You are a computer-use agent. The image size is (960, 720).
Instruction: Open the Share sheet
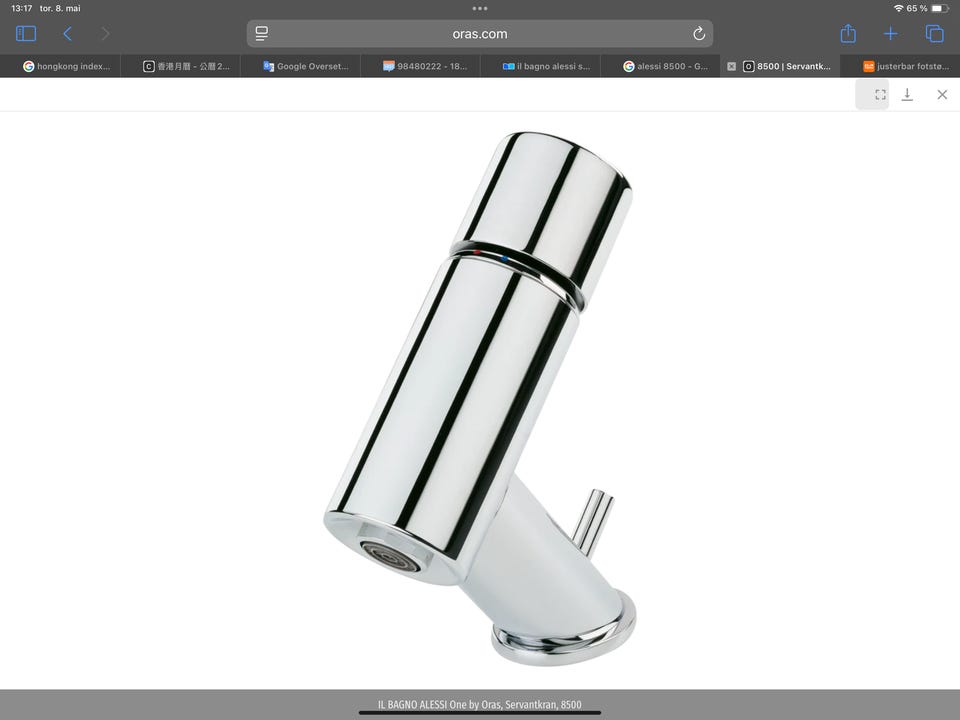[848, 33]
